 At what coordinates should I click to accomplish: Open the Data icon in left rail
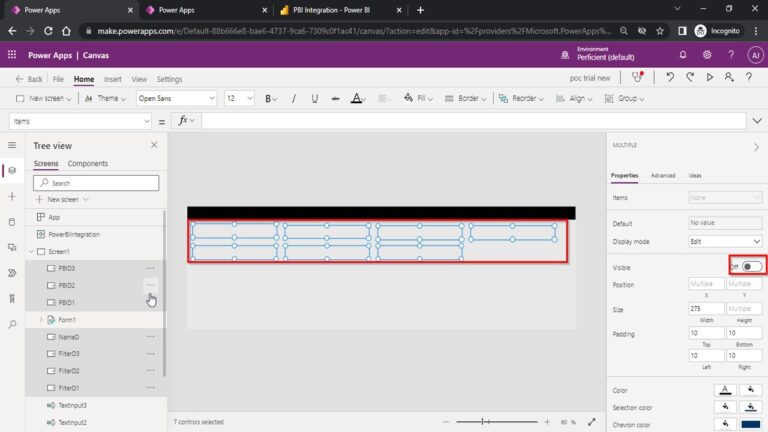[x=12, y=221]
